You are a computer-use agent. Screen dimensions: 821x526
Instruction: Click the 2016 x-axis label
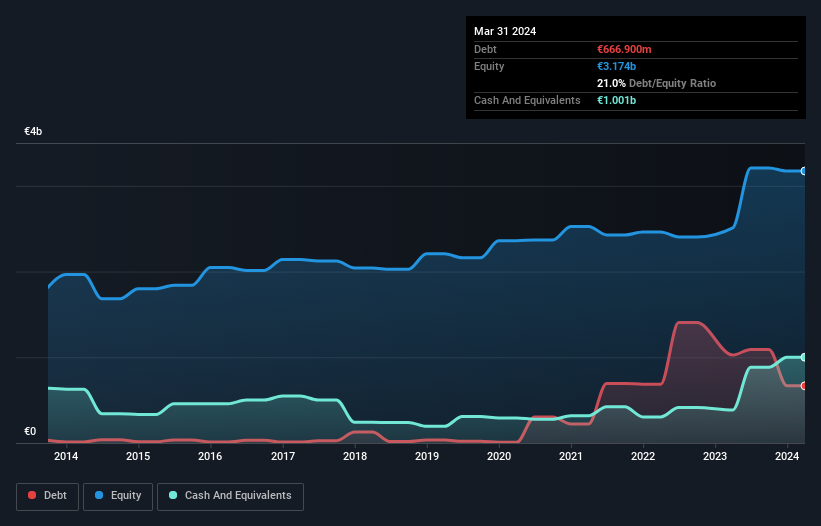(210, 456)
